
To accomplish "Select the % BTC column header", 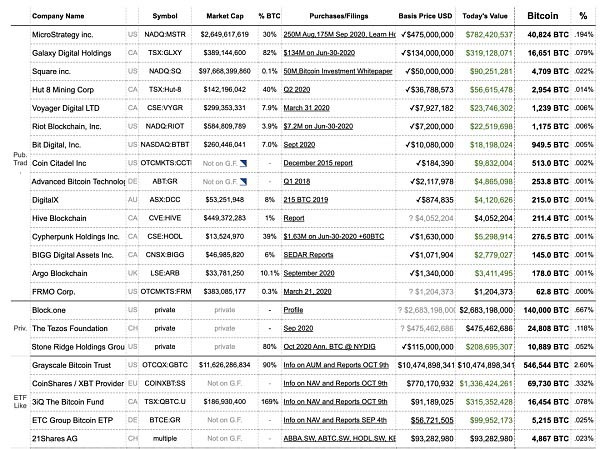I will pyautogui.click(x=269, y=16).
